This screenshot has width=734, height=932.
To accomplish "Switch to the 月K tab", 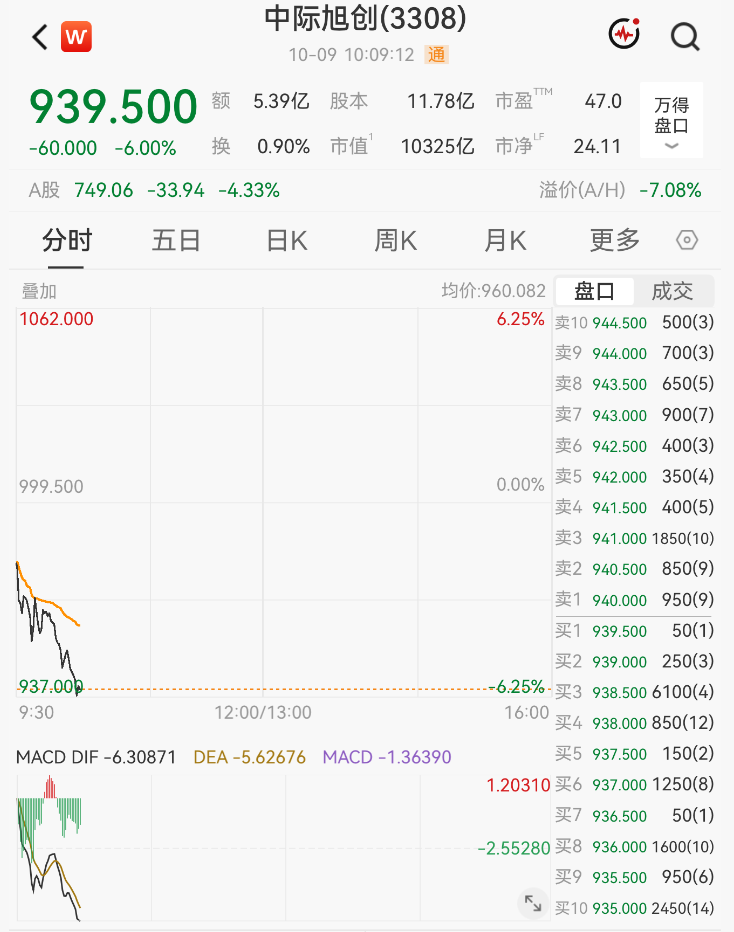I will (x=505, y=241).
